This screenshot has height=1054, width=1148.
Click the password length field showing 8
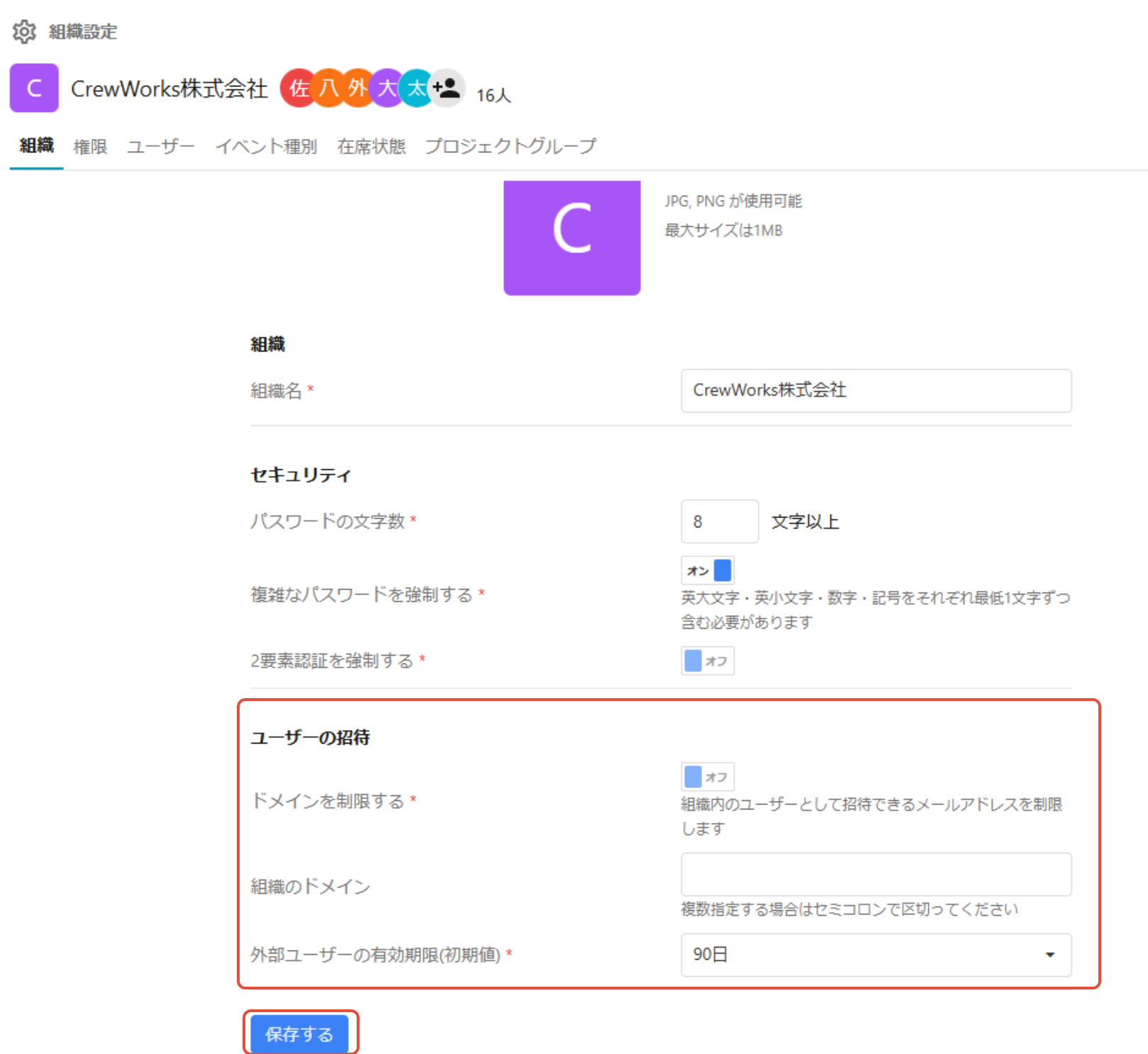click(x=720, y=522)
